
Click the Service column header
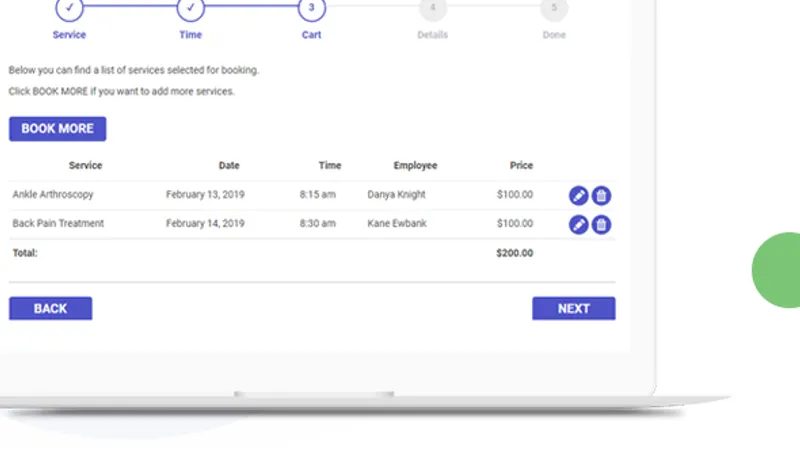(85, 166)
